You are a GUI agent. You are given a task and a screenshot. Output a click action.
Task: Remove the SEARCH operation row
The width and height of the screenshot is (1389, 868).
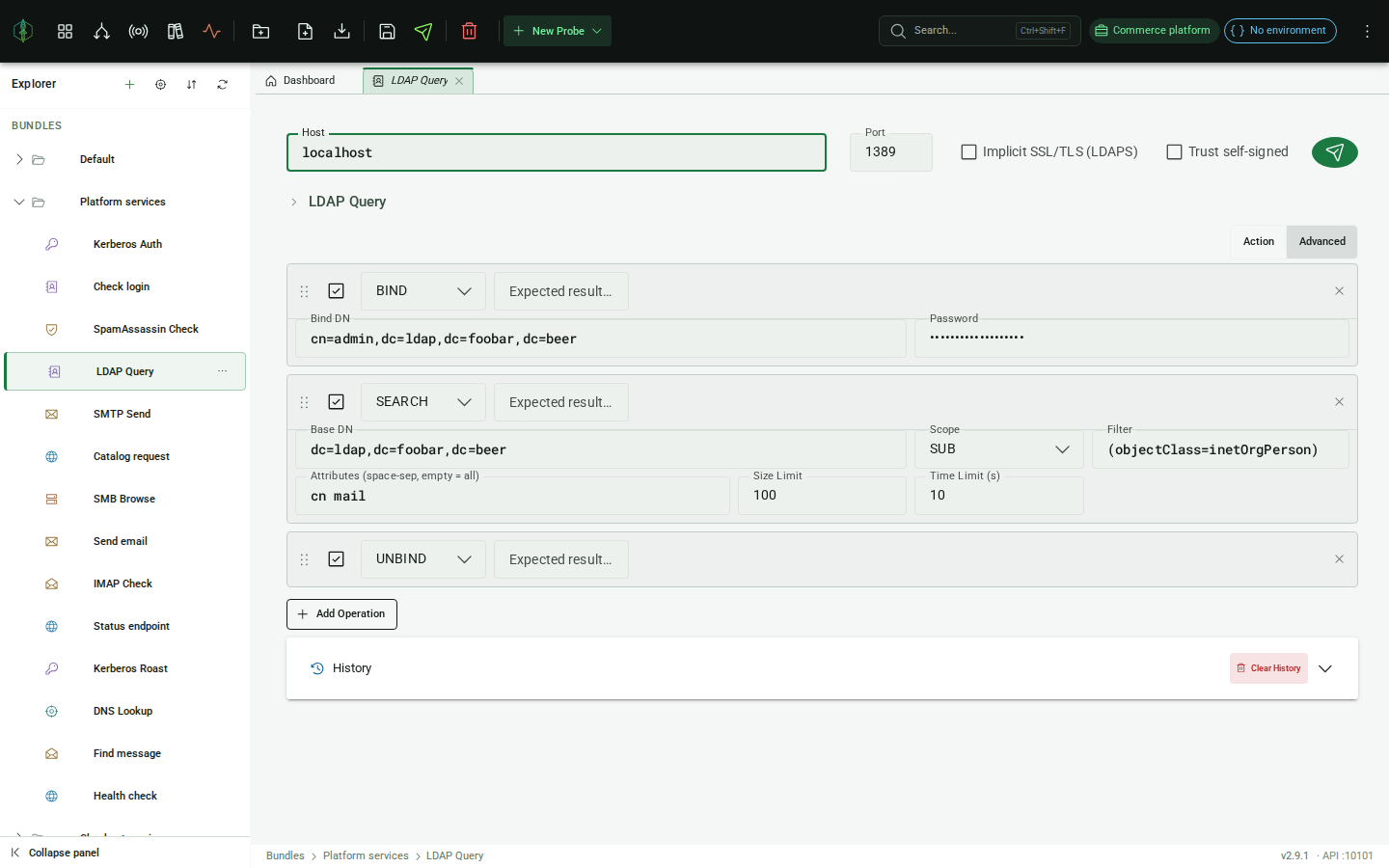click(1339, 402)
